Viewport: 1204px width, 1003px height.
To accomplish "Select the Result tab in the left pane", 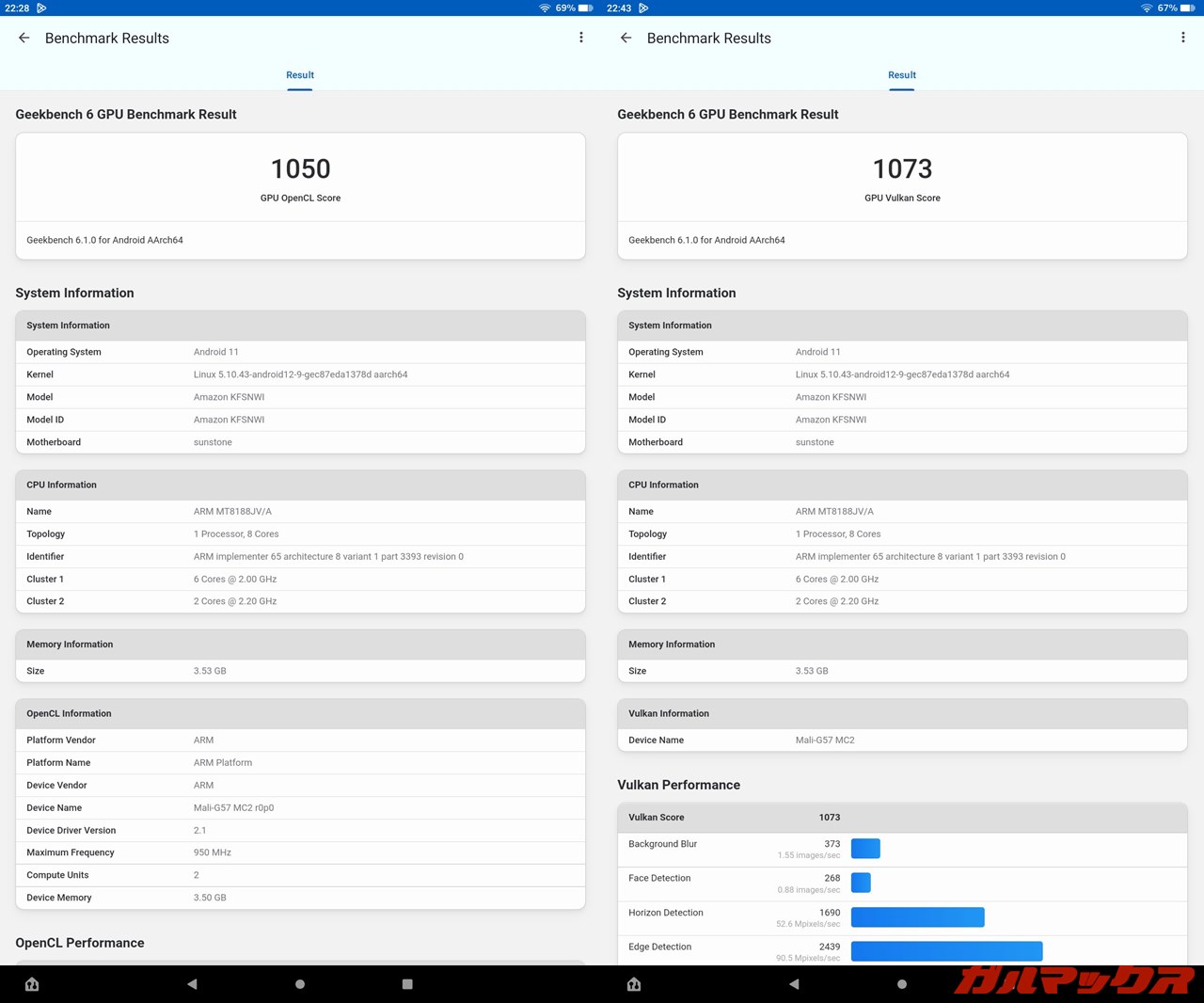I will point(300,75).
